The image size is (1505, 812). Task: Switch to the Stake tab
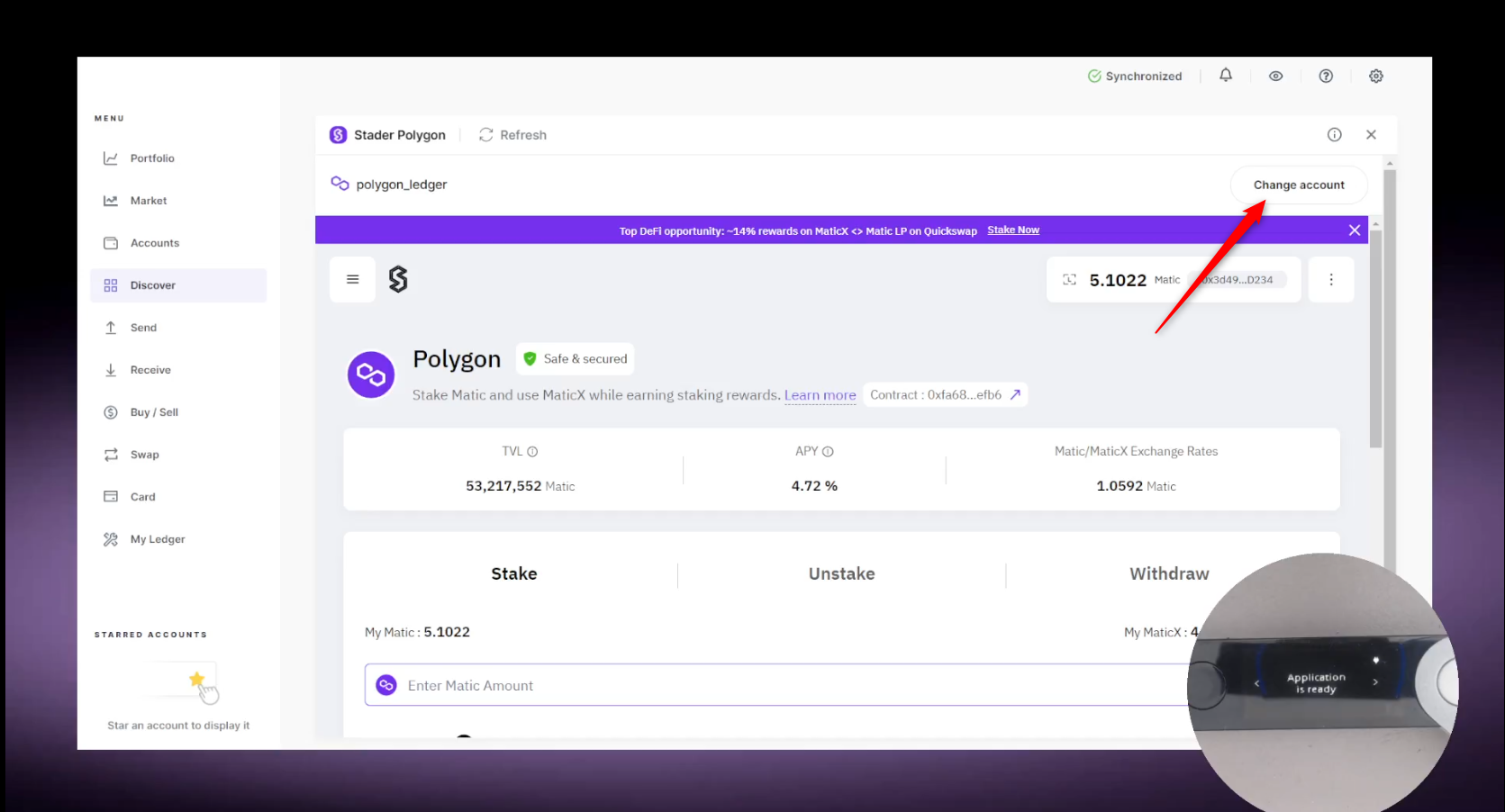[x=513, y=574]
